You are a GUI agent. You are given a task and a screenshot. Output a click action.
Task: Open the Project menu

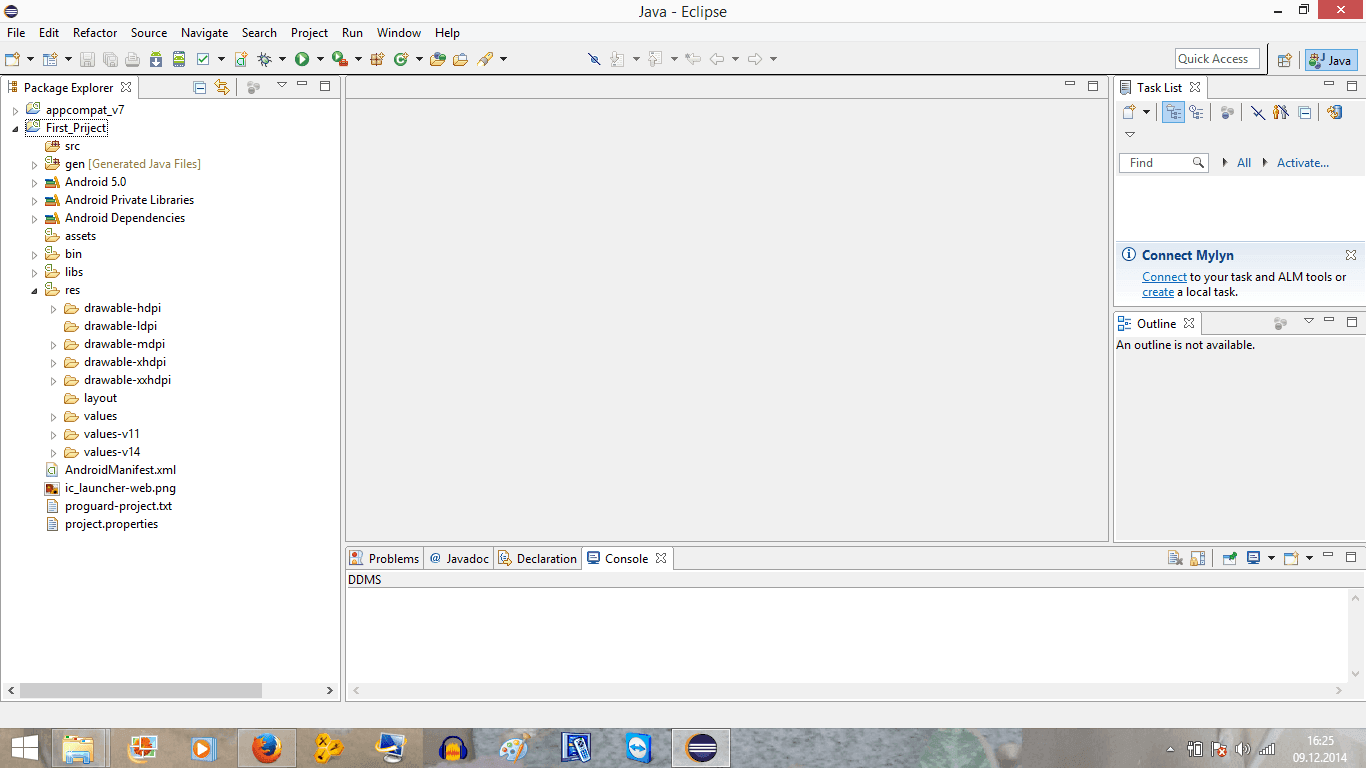[309, 33]
